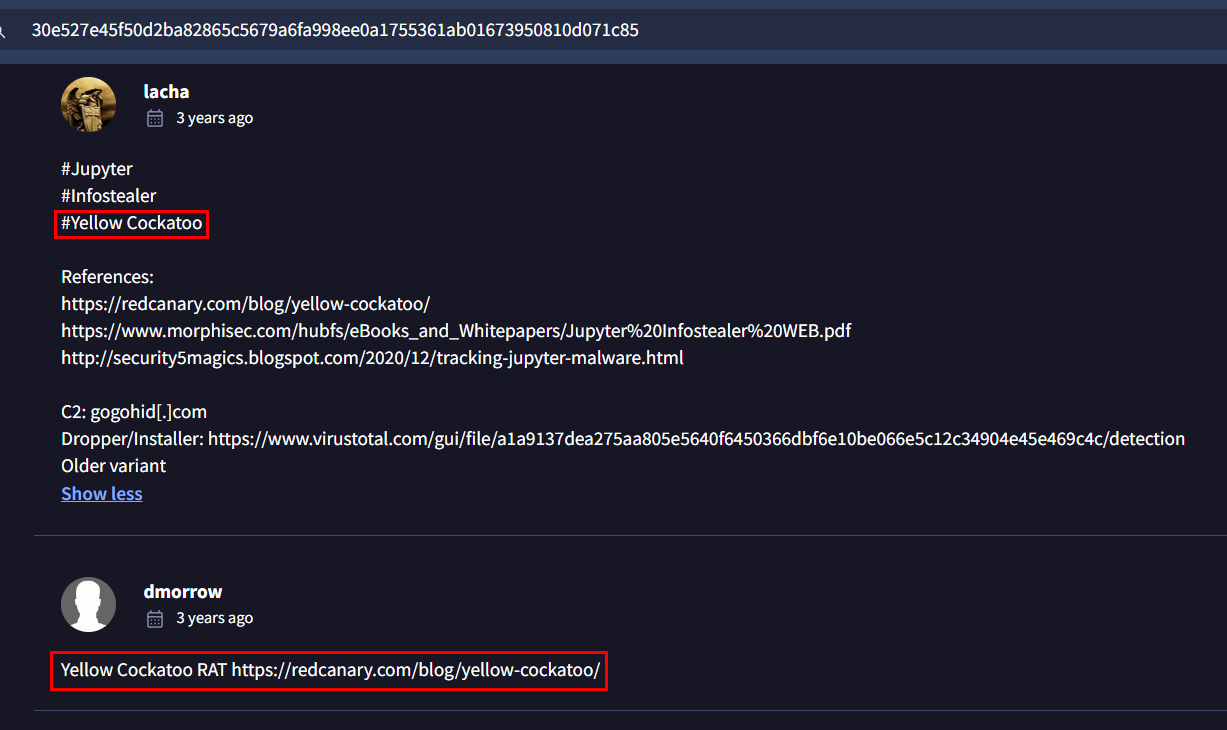This screenshot has height=730, width=1227.
Task: Click '3 years ago' under lacha
Action: coord(215,118)
